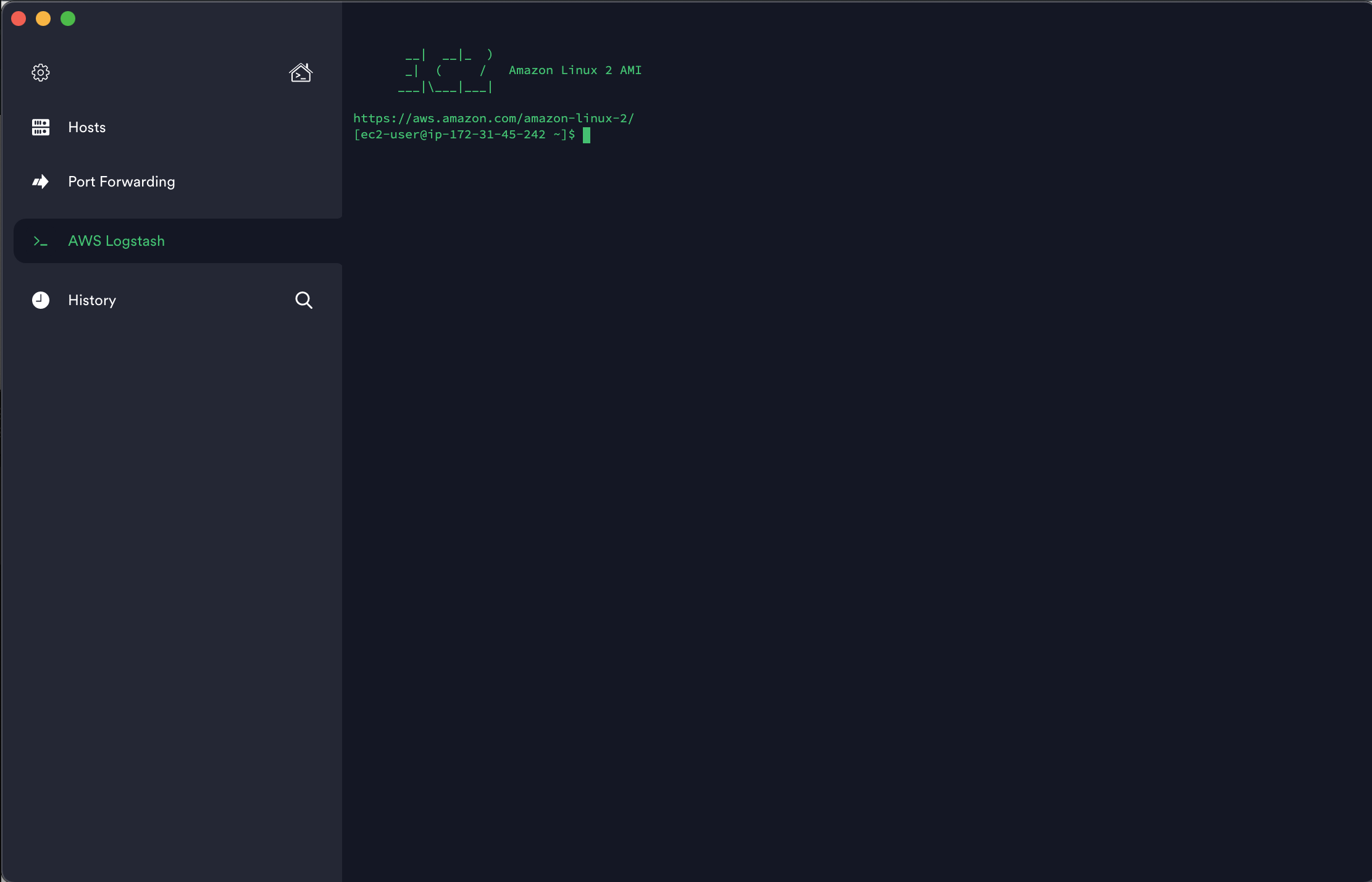Click the Hosts server rack icon
Screen dimensions: 1372x882
coord(41,127)
